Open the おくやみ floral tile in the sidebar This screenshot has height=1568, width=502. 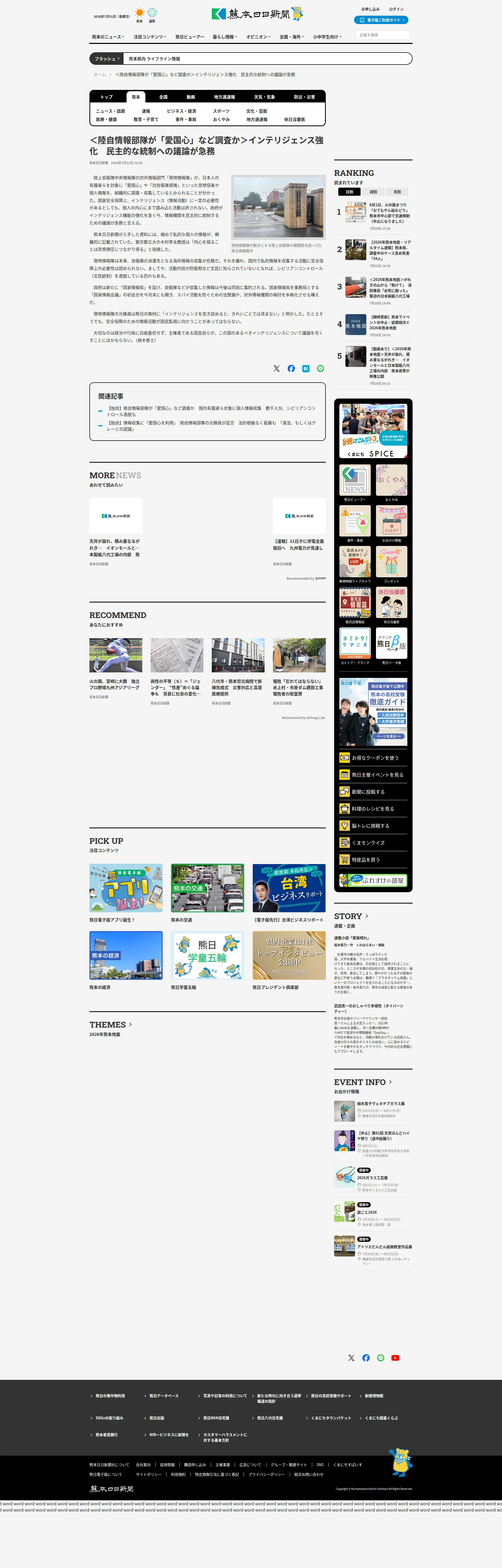tap(391, 480)
